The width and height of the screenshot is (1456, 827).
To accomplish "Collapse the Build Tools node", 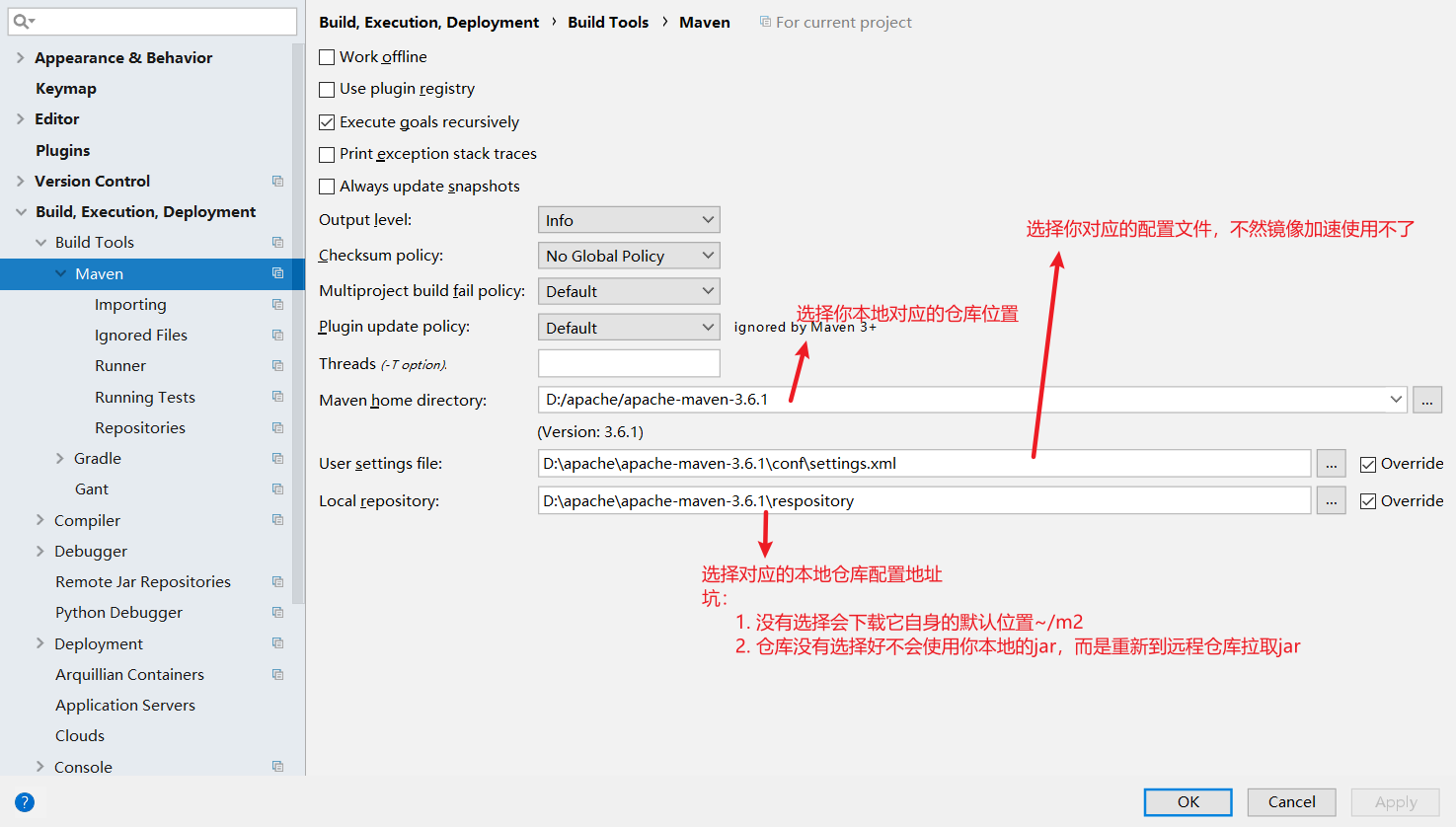I will tap(40, 243).
